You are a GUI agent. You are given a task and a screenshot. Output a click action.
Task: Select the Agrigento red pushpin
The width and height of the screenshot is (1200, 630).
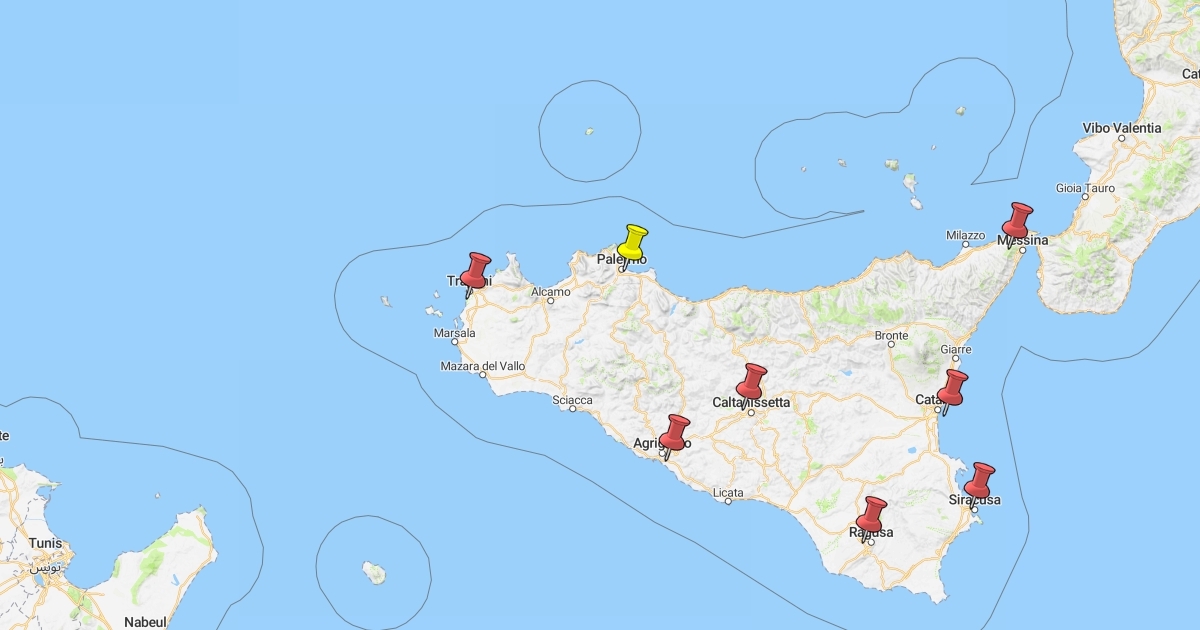(x=677, y=432)
